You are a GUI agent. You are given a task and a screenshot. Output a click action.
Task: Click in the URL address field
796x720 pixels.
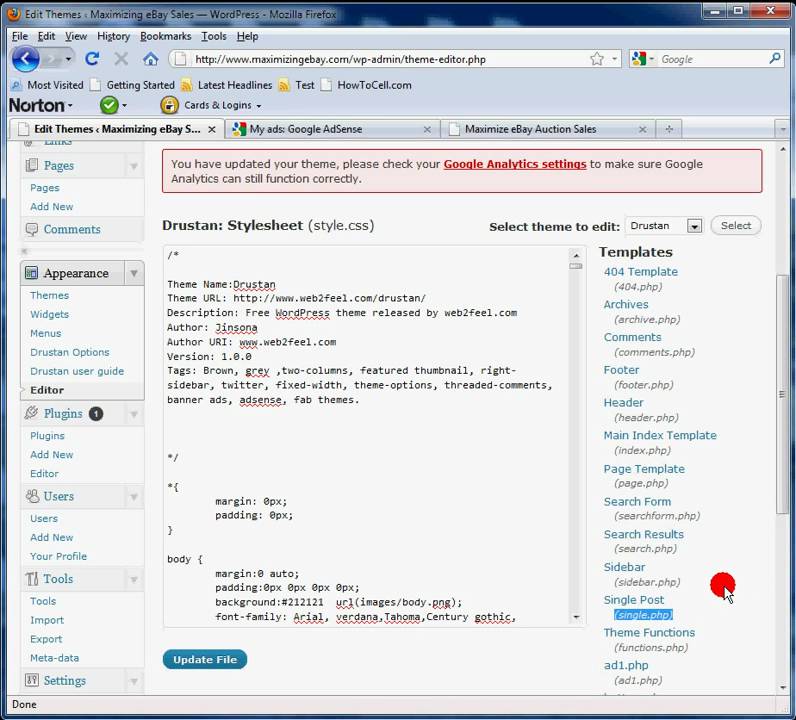click(x=390, y=59)
